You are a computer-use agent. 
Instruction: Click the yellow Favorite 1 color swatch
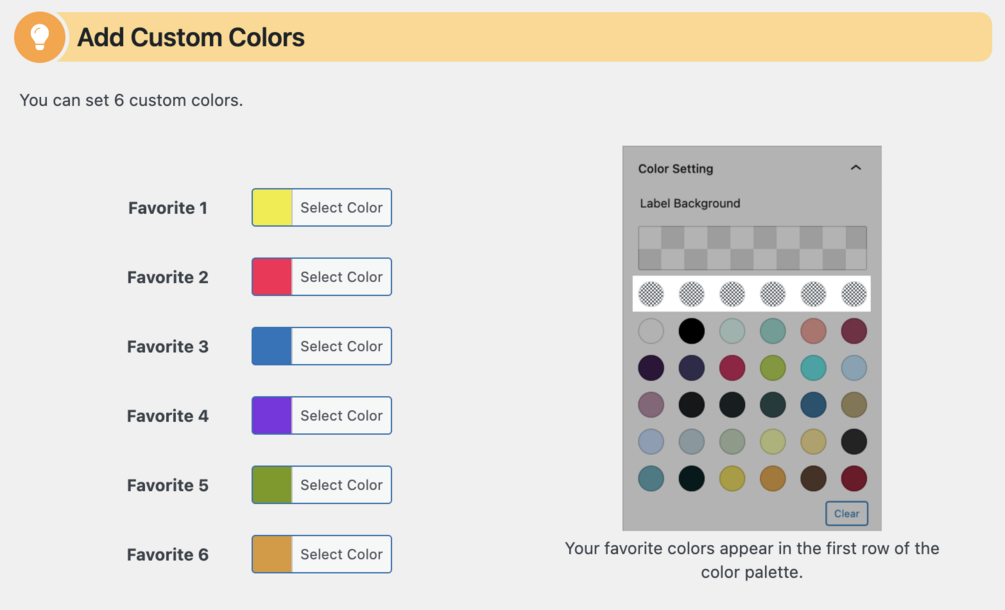(272, 208)
